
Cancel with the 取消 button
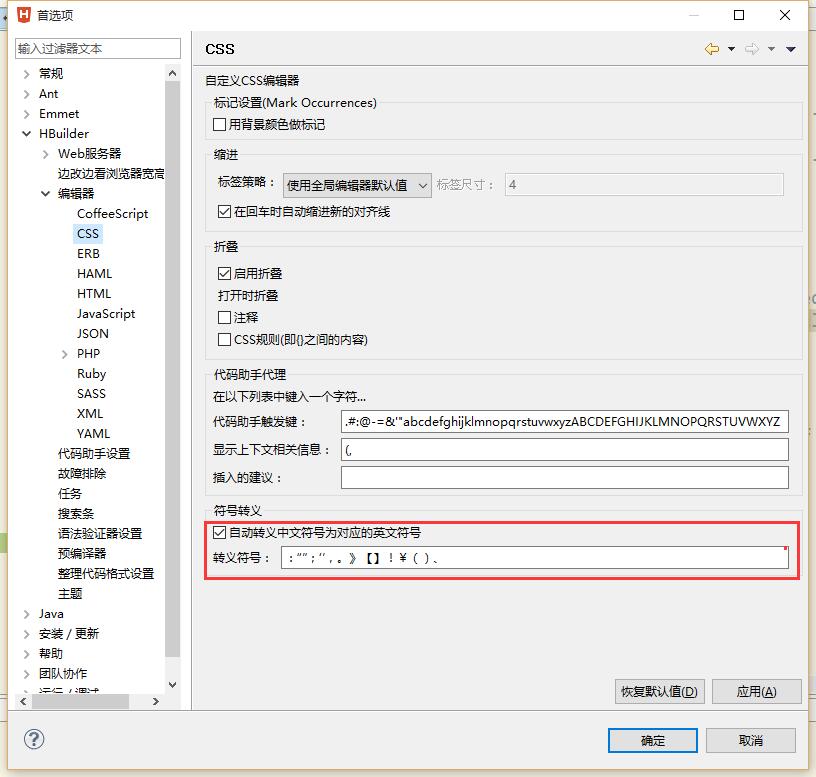click(x=750, y=740)
